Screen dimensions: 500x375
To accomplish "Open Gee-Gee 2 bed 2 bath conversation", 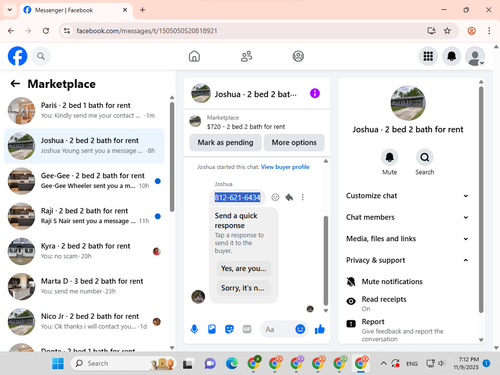I will 84,181.
